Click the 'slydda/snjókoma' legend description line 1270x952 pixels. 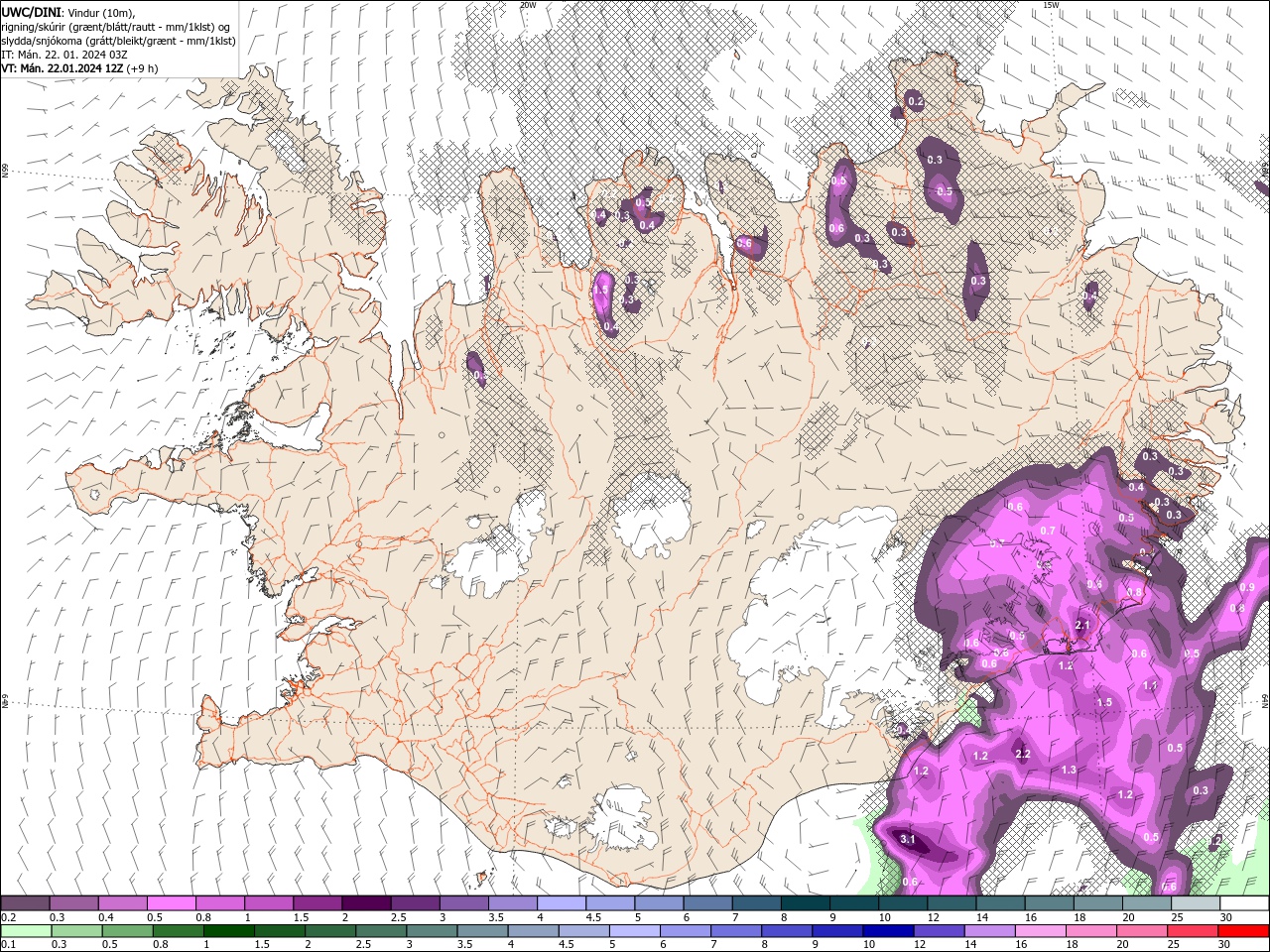[119, 41]
